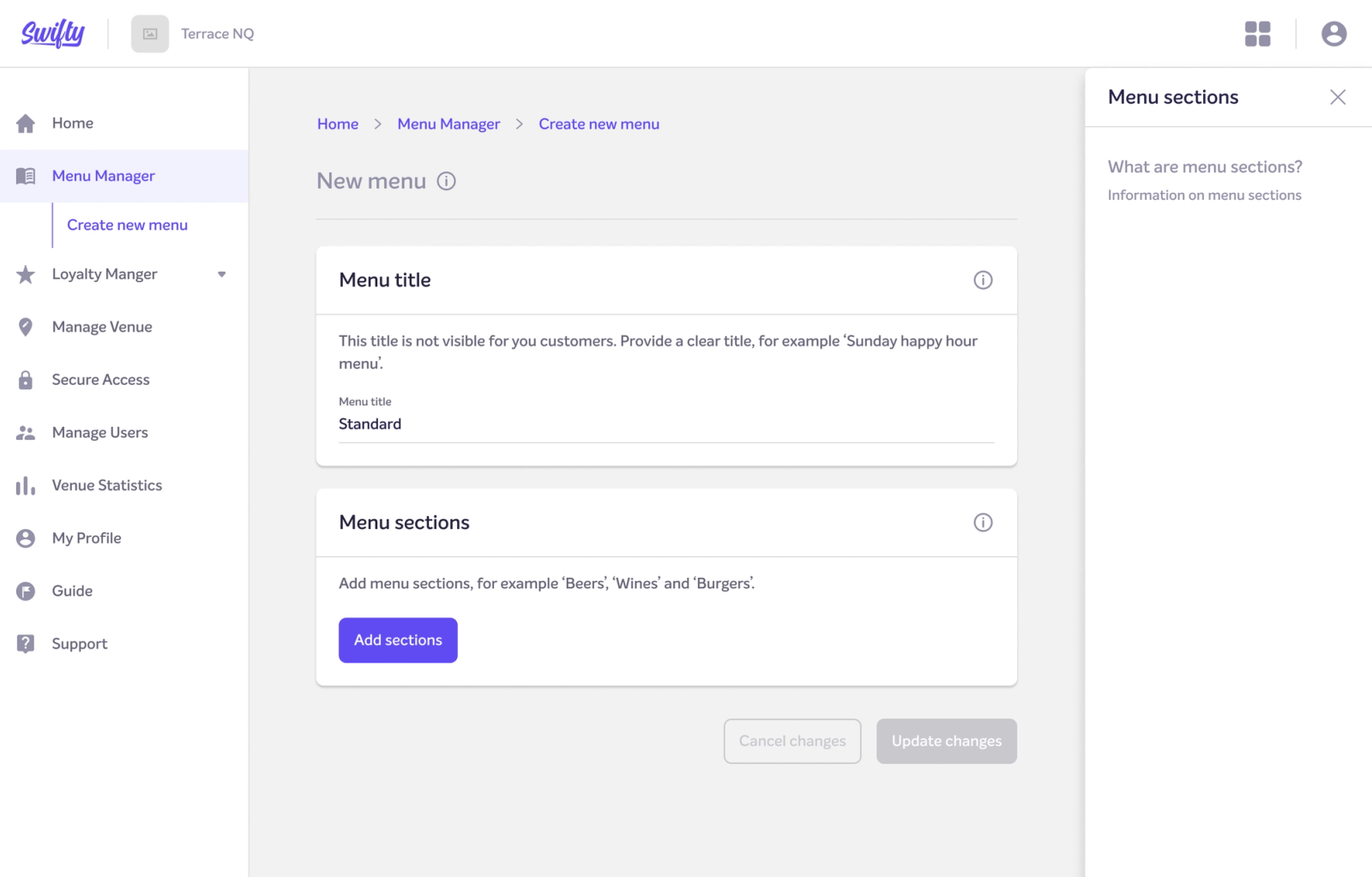The width and height of the screenshot is (1372, 877).
Task: Click the Terrace NQ venue name
Action: pyautogui.click(x=218, y=33)
